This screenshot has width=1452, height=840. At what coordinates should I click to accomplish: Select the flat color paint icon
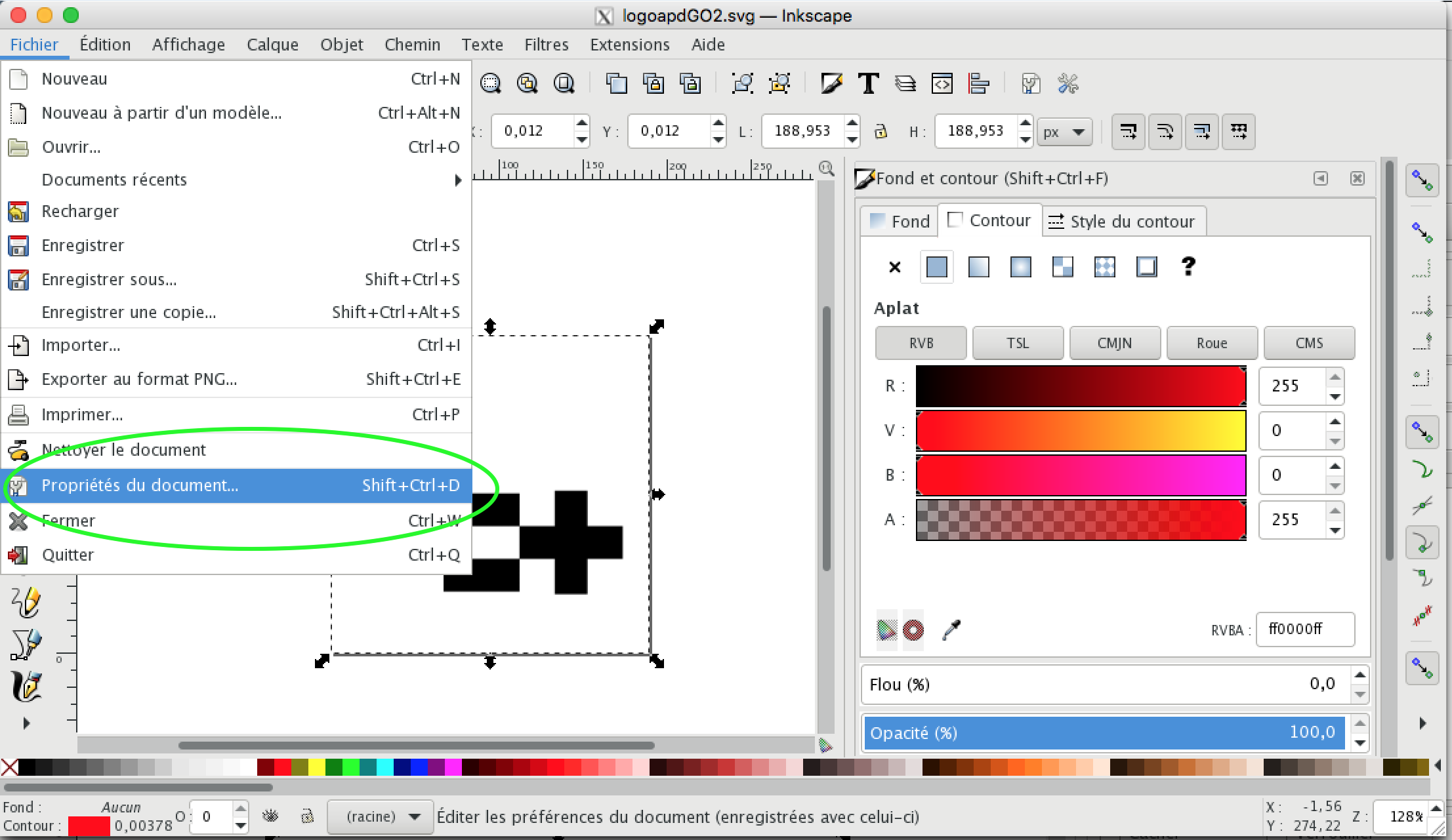point(936,267)
